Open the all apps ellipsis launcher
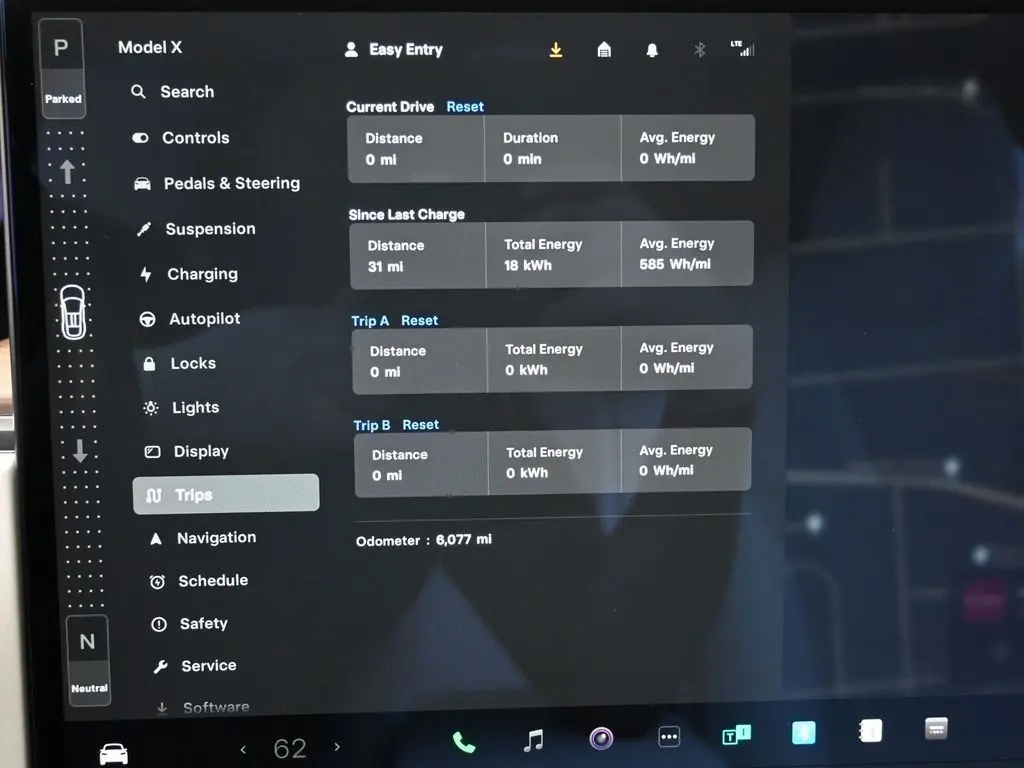The height and width of the screenshot is (768, 1024). (669, 737)
